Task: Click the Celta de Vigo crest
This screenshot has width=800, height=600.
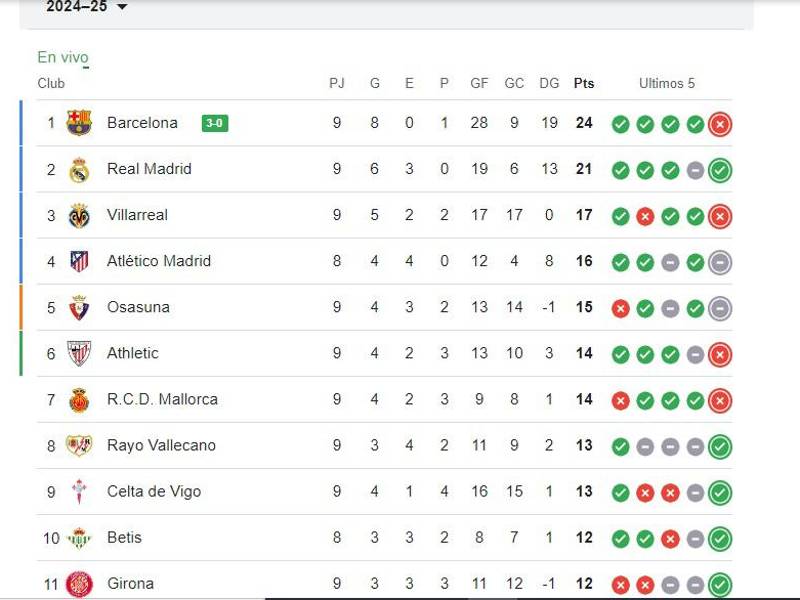Action: [79, 491]
